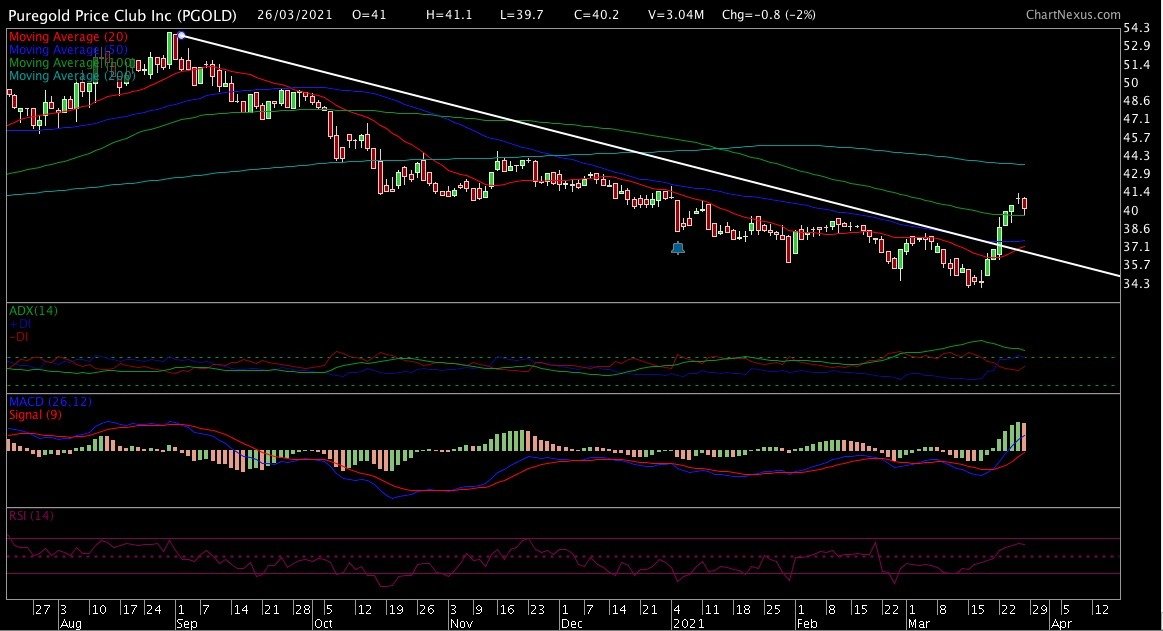Click the 38.6 price axis label
The width and height of the screenshot is (1163, 631).
[1137, 228]
